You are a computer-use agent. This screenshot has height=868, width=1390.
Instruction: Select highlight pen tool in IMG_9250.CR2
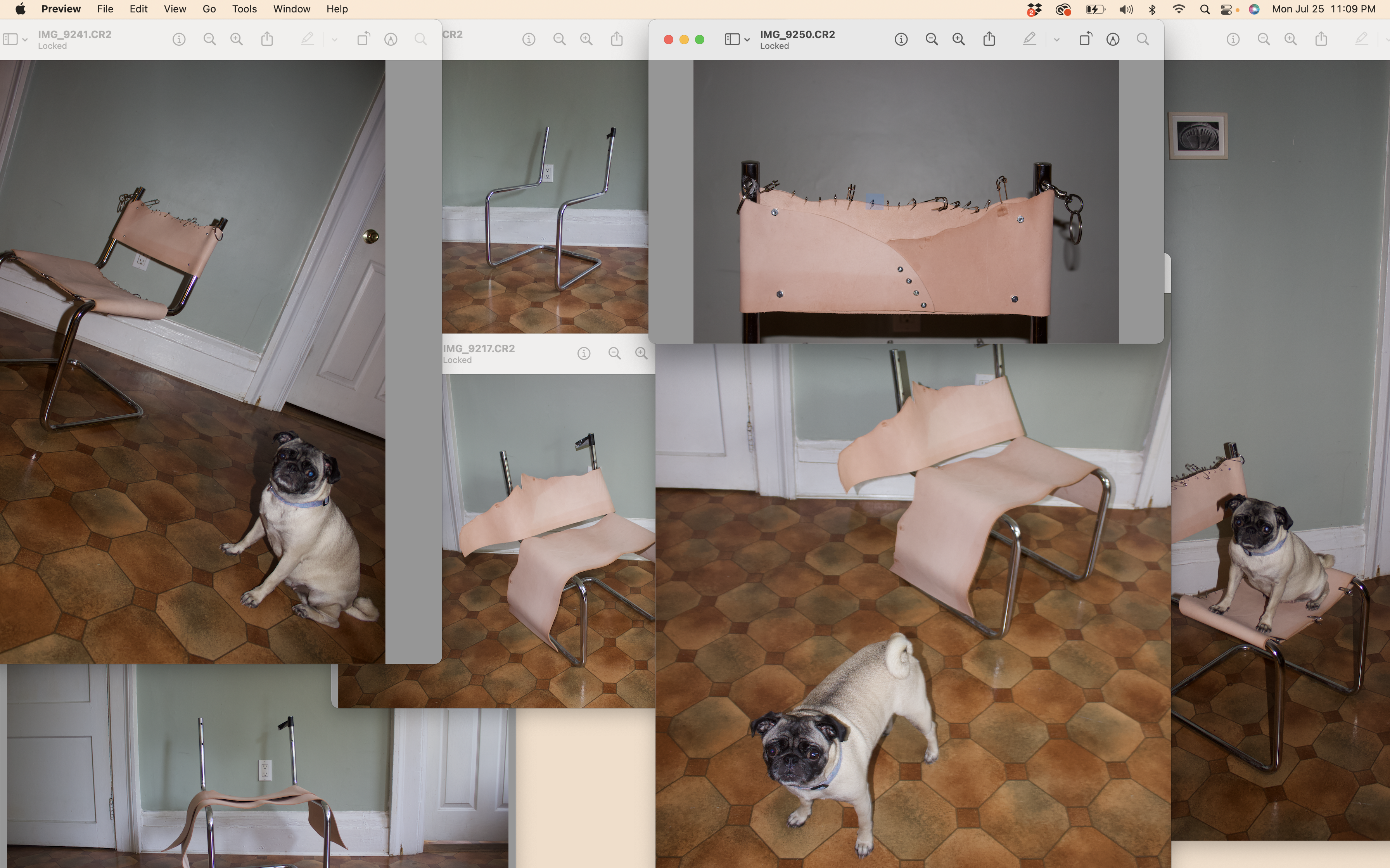pos(1030,39)
